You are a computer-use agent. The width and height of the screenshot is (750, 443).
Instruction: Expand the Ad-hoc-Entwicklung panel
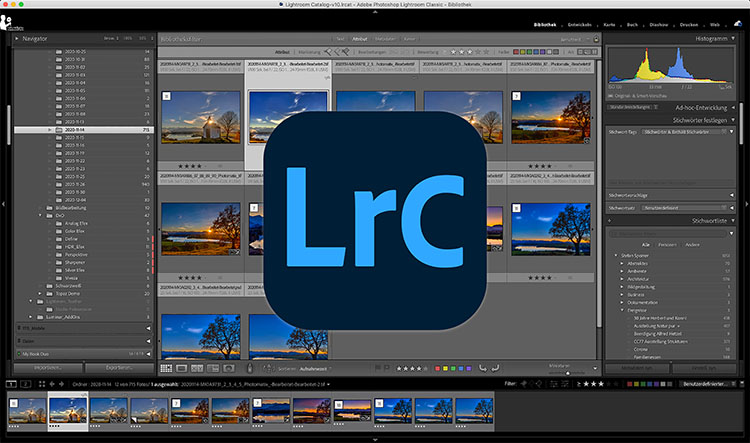[x=733, y=108]
